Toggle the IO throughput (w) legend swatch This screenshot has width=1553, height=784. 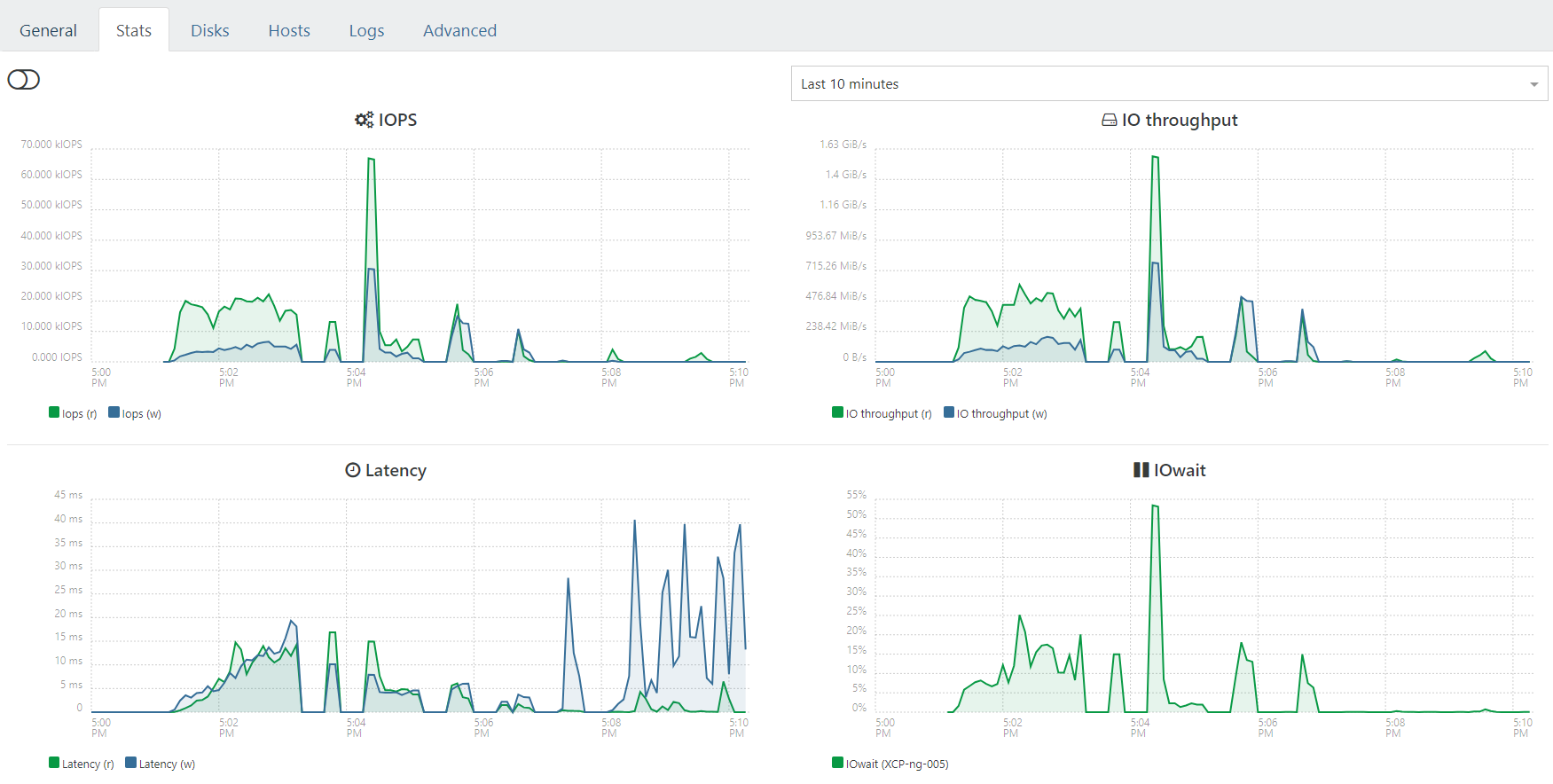click(949, 412)
